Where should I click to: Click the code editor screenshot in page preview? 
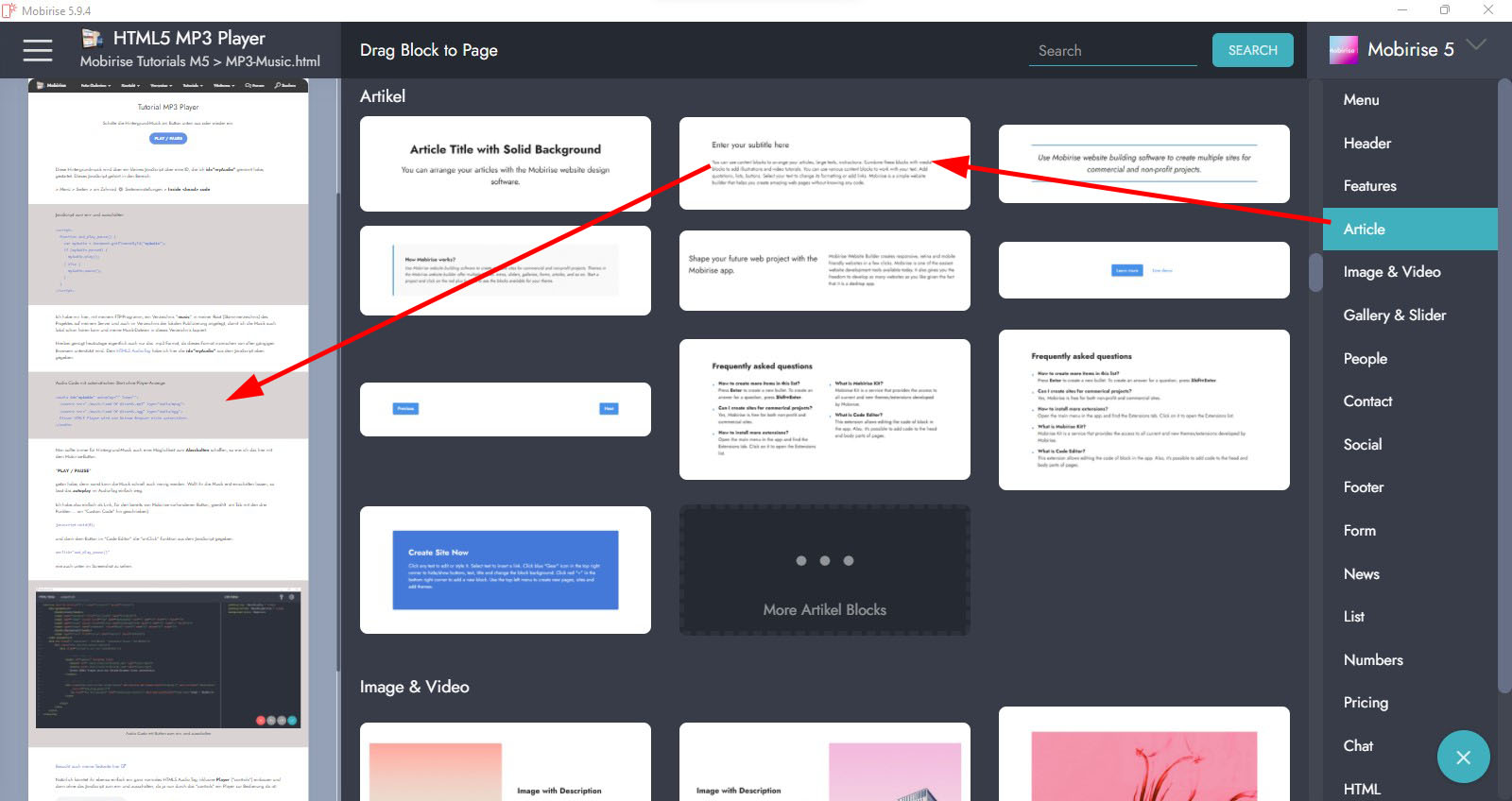click(168, 659)
